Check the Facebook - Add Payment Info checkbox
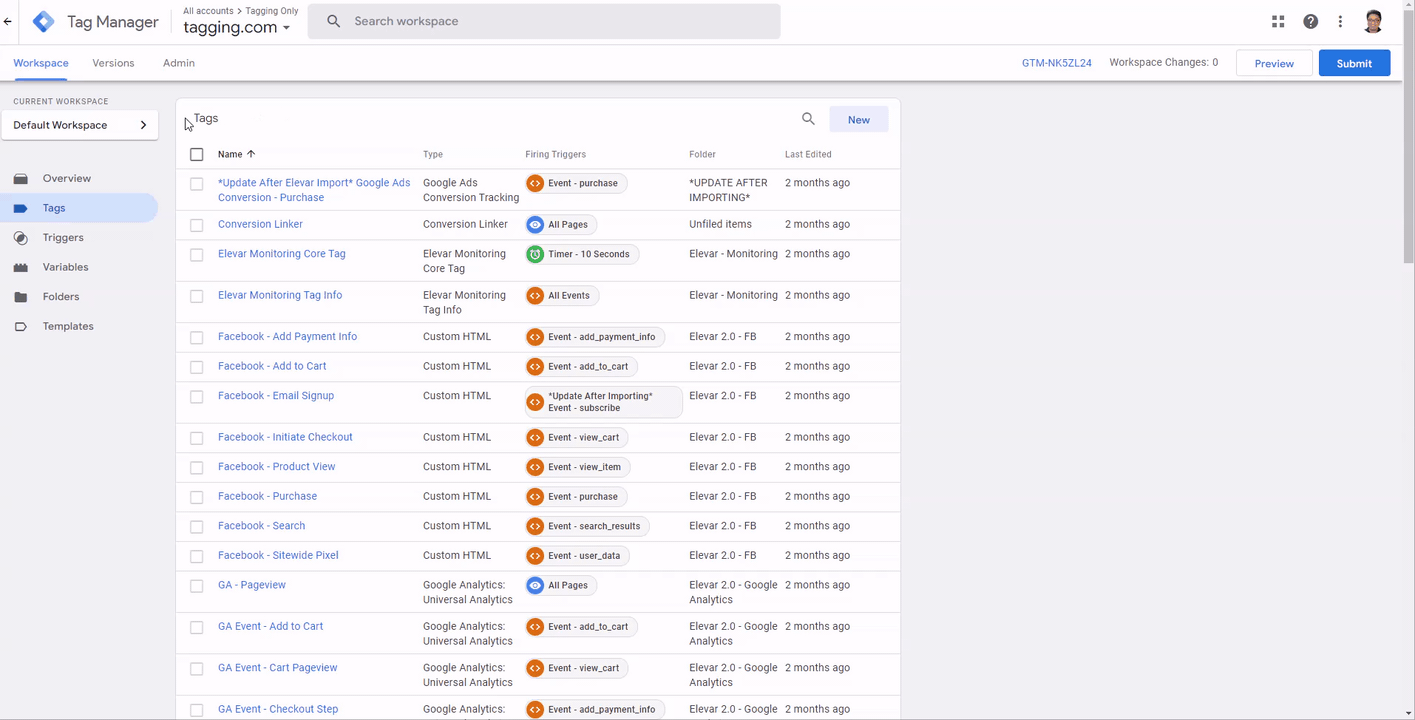Viewport: 1415px width, 720px height. (196, 338)
